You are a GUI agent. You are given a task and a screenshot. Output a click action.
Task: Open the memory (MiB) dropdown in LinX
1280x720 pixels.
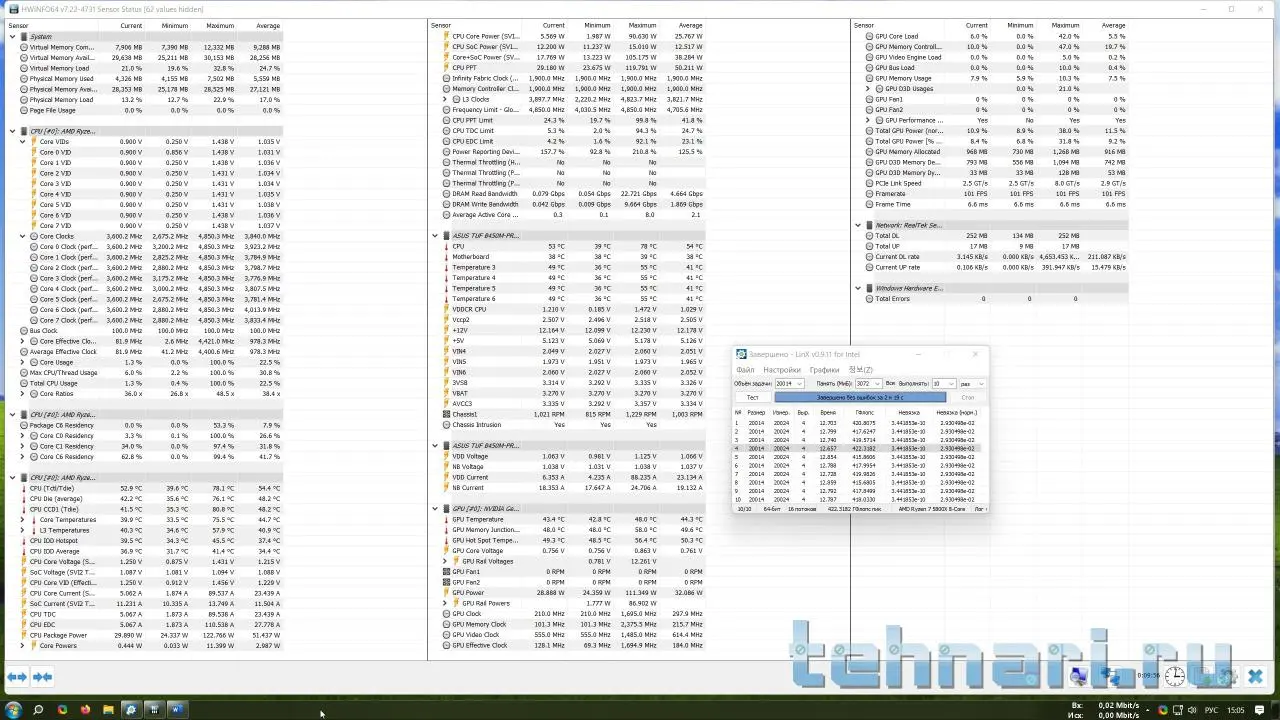(x=877, y=384)
